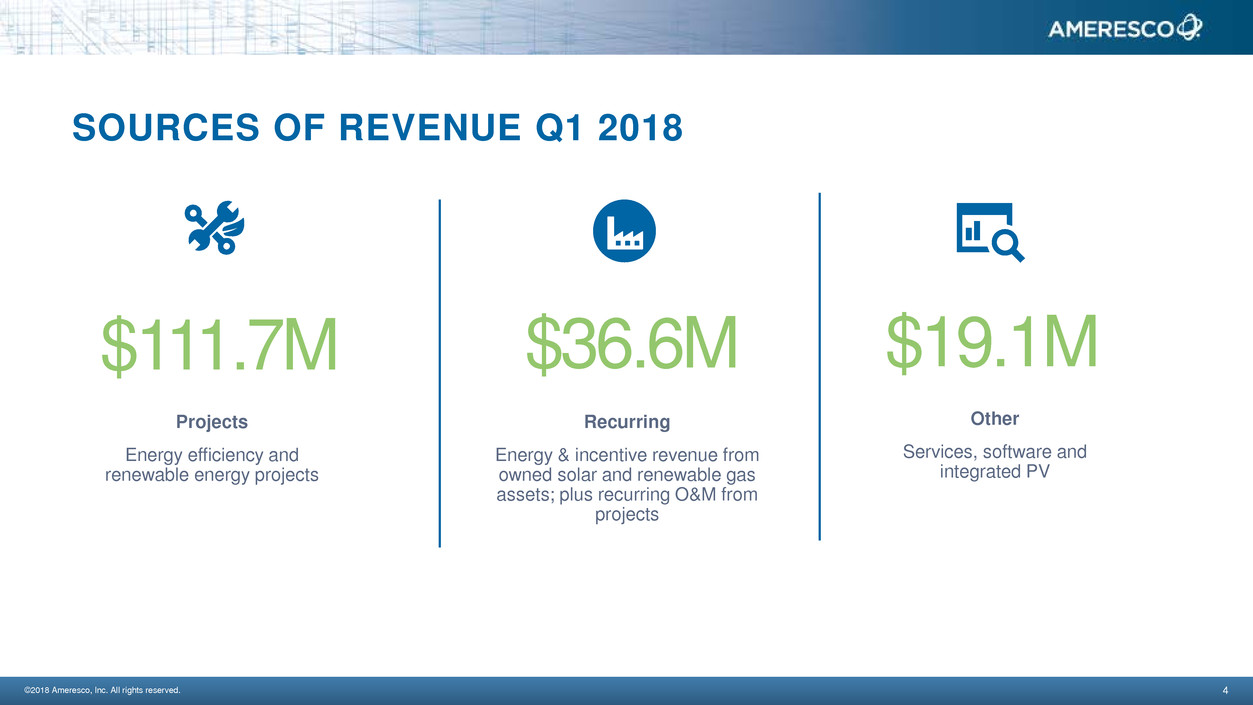Click the owned solar and renewable gas description
This screenshot has width=1253, height=705.
(627, 485)
